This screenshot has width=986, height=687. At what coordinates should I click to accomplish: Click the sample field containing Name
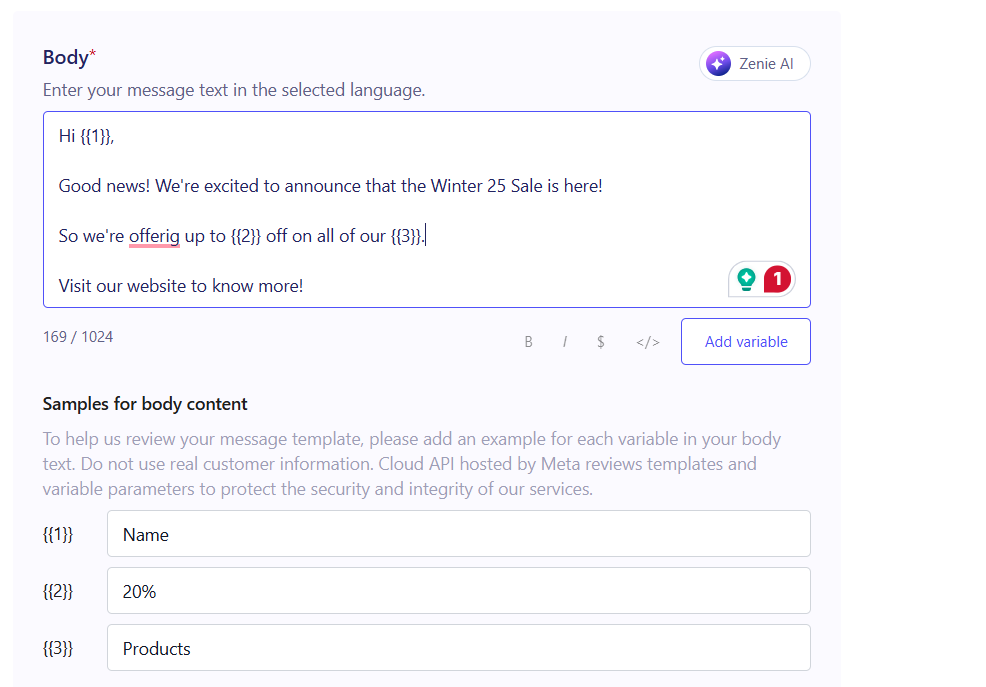coord(458,534)
